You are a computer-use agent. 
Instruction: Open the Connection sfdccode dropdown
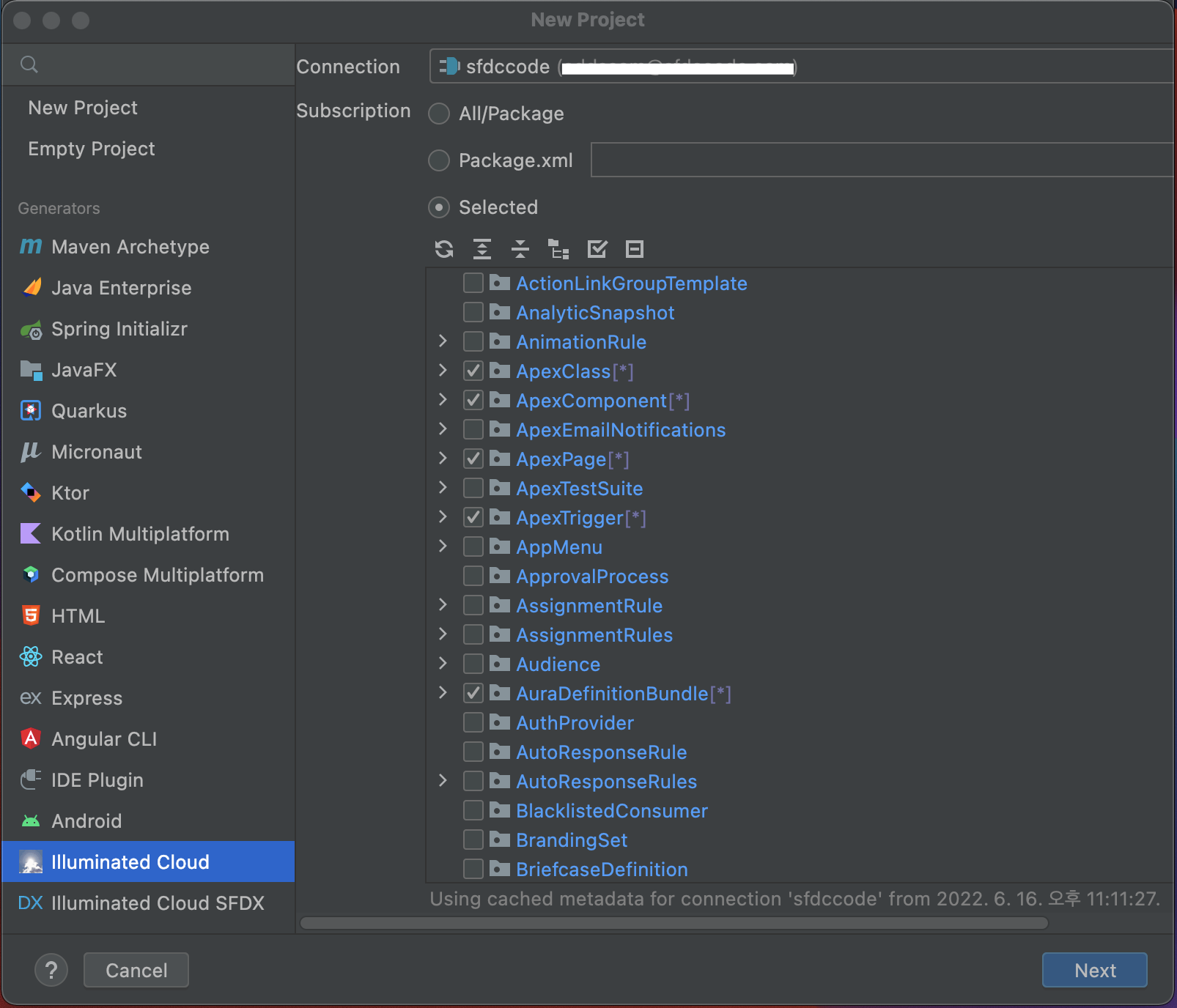[x=802, y=67]
